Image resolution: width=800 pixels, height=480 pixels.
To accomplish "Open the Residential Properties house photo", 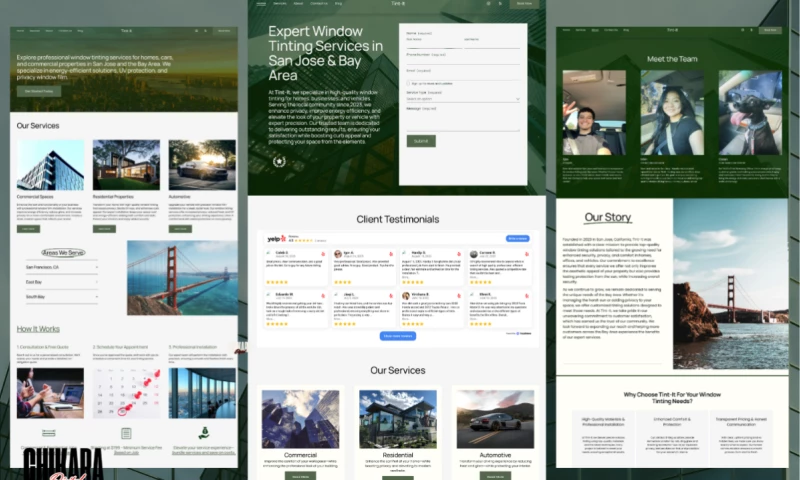I will click(x=126, y=165).
